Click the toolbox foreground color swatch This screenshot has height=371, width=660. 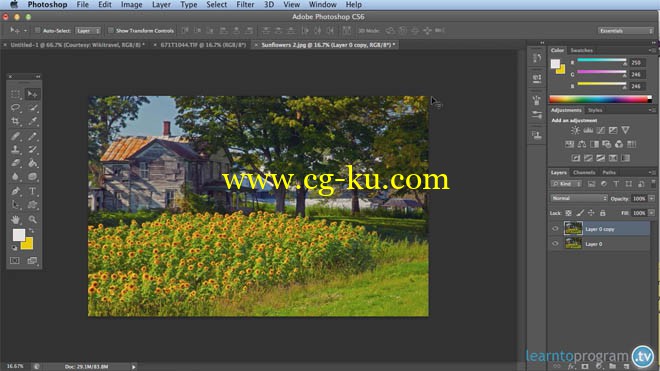coord(18,234)
